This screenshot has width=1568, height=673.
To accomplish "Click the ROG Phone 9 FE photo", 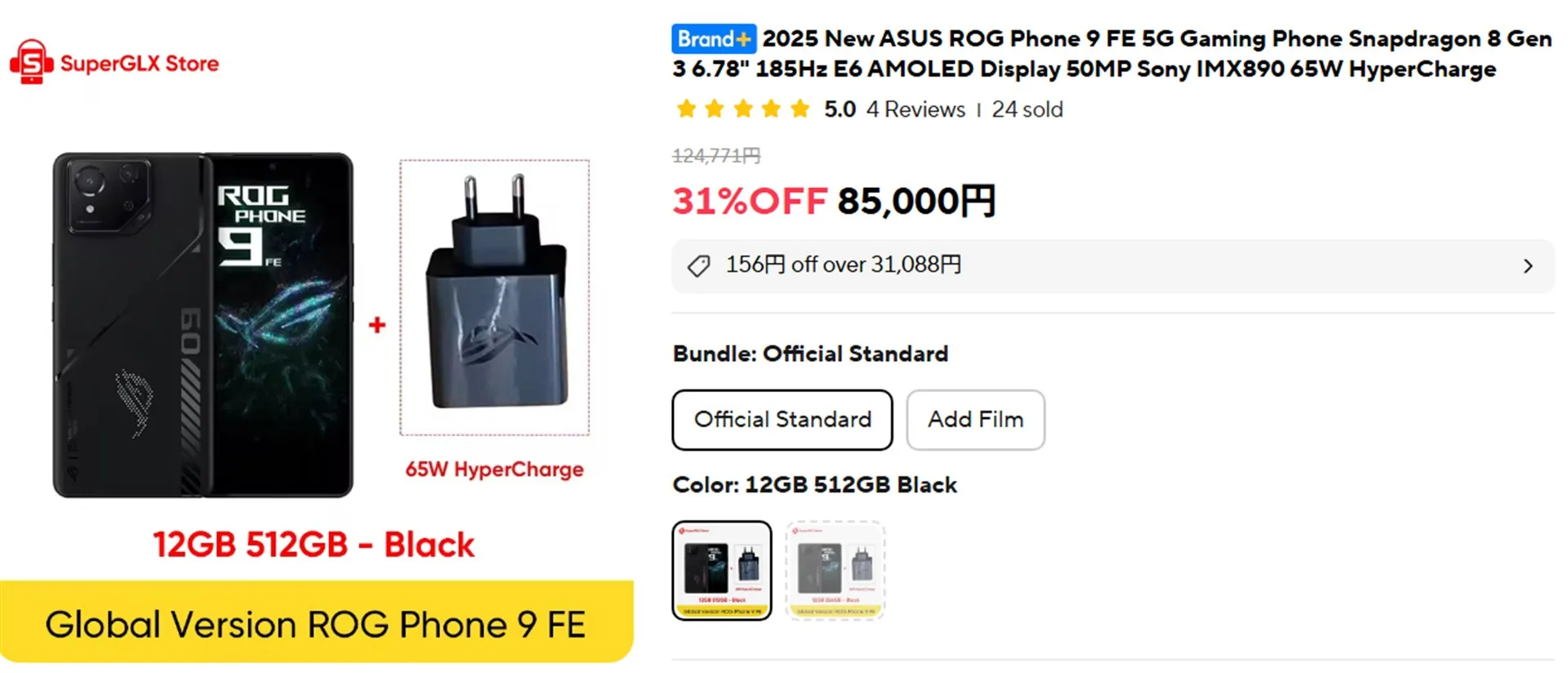I will point(203,325).
